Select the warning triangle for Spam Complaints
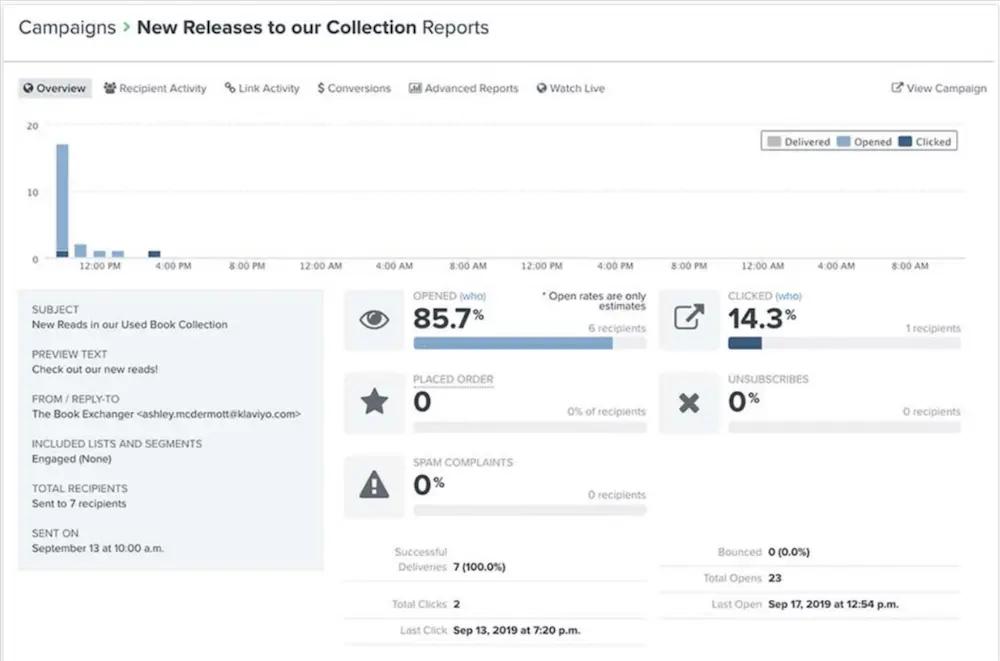Viewport: 1000px width, 661px height. (374, 486)
